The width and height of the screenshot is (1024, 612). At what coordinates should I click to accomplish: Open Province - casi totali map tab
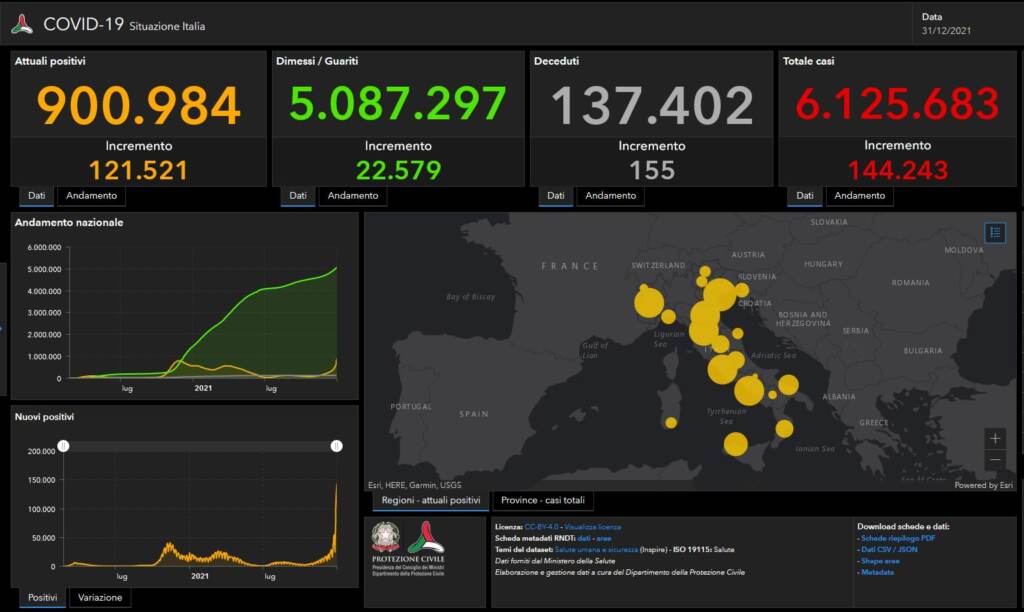tap(543, 500)
